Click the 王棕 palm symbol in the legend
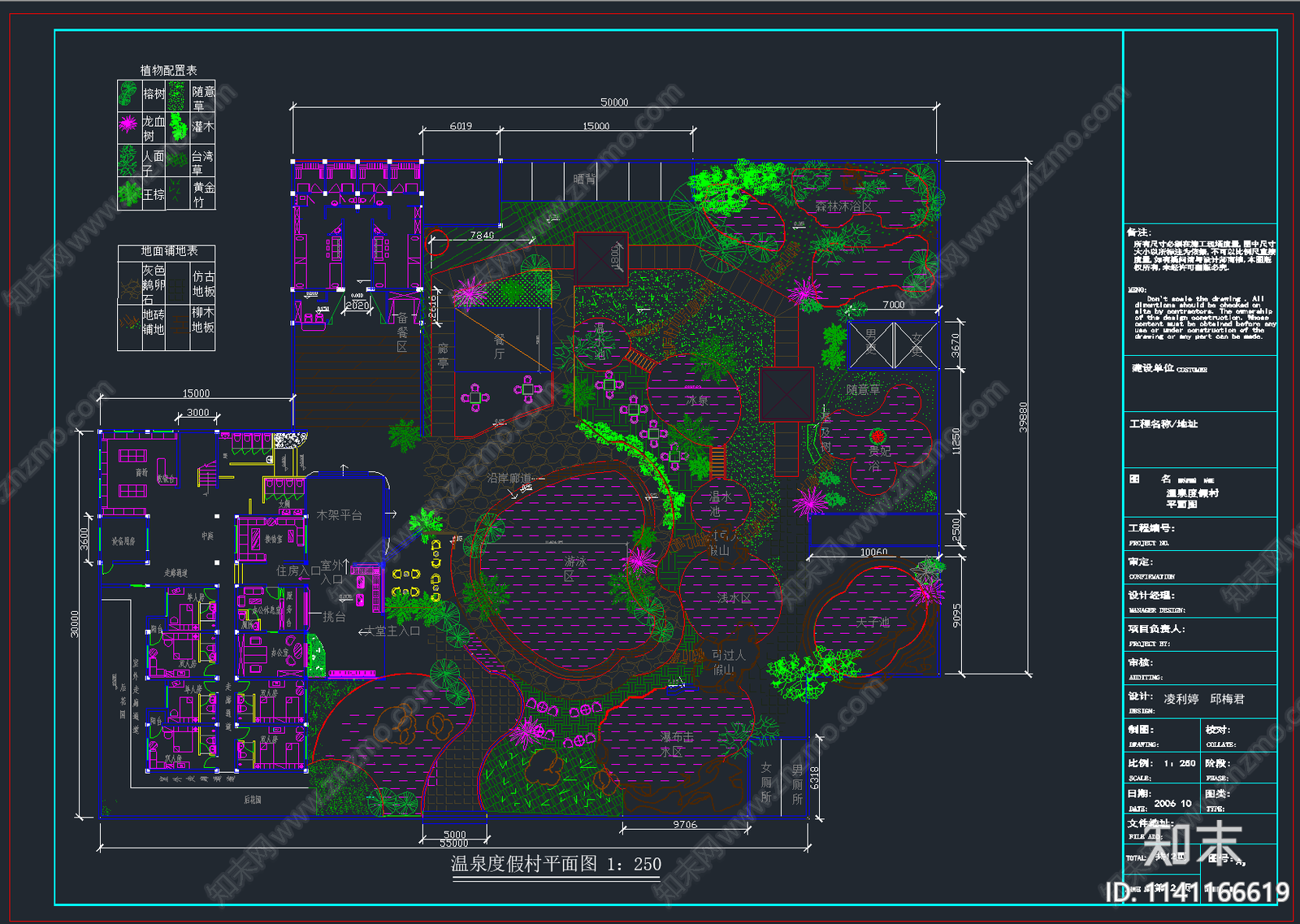The height and width of the screenshot is (924, 1300). [129, 194]
